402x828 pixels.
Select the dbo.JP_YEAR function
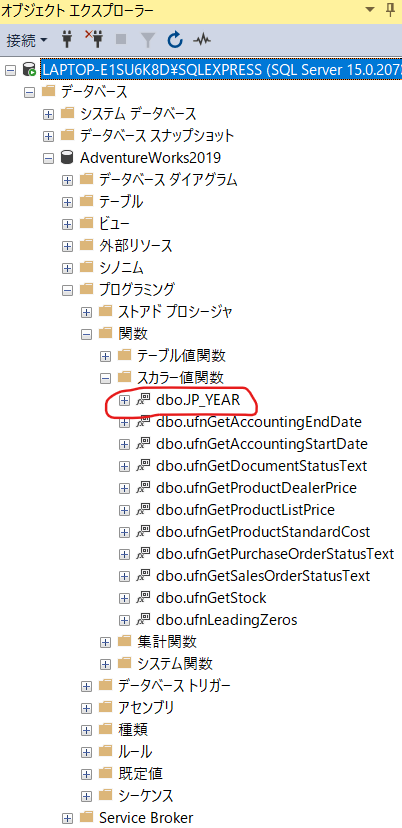198,400
